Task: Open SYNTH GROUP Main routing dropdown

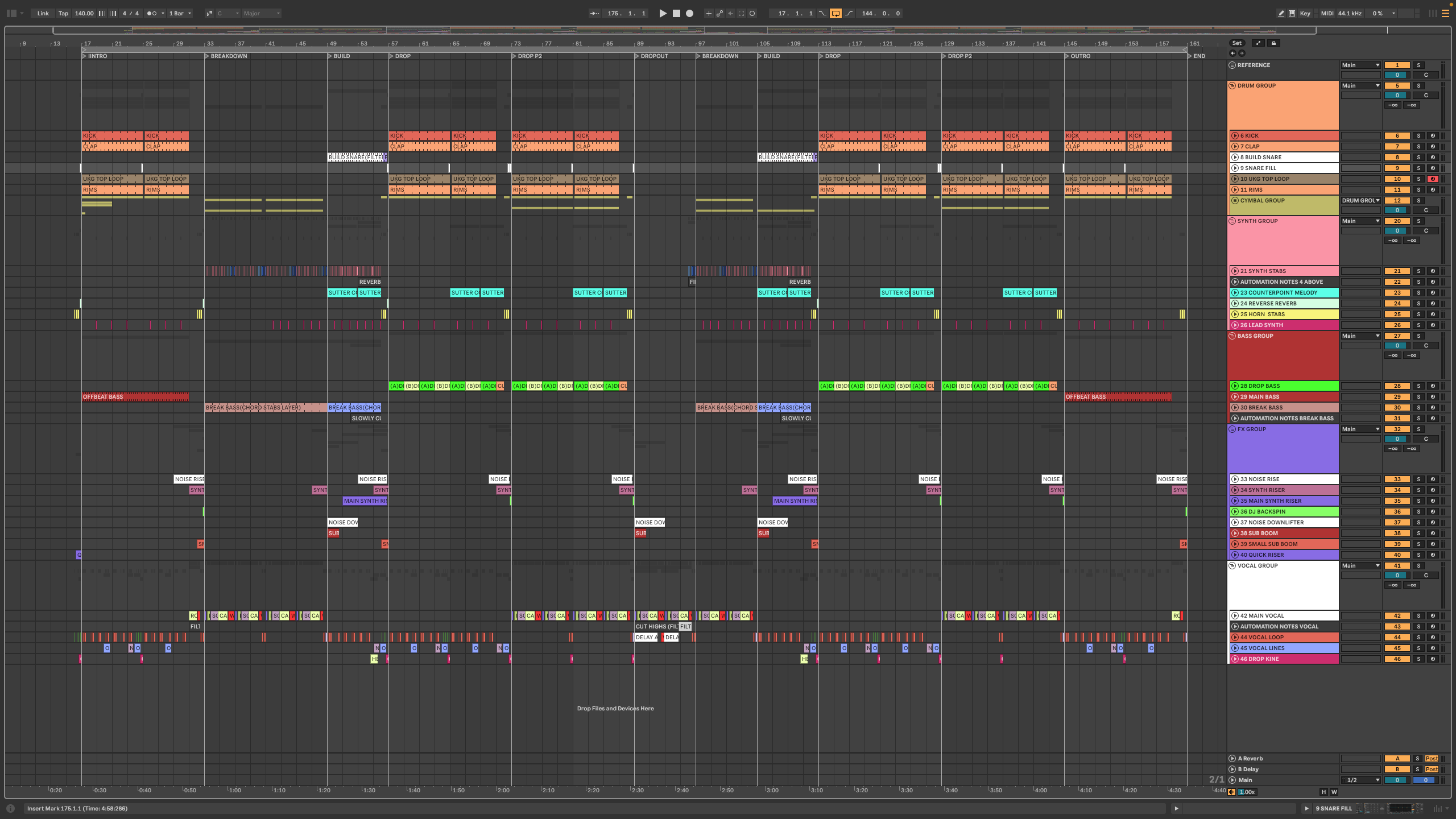Action: point(1360,221)
